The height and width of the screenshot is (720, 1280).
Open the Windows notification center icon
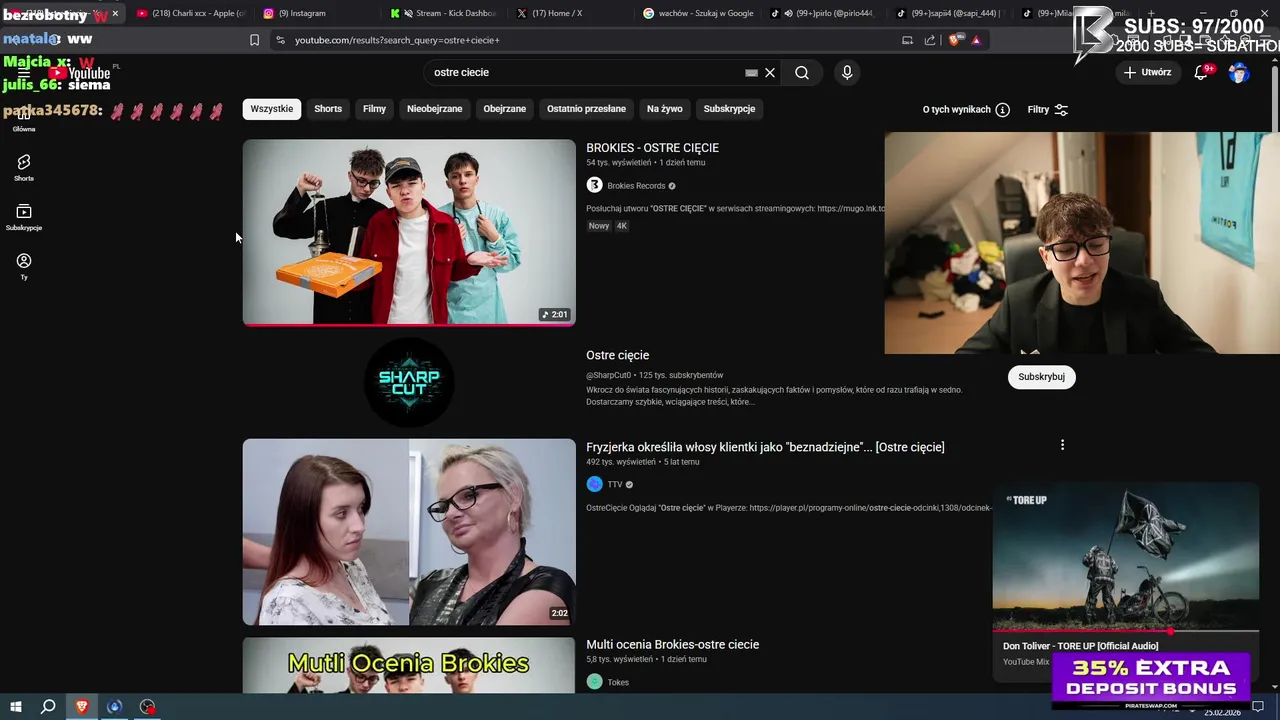(1258, 707)
